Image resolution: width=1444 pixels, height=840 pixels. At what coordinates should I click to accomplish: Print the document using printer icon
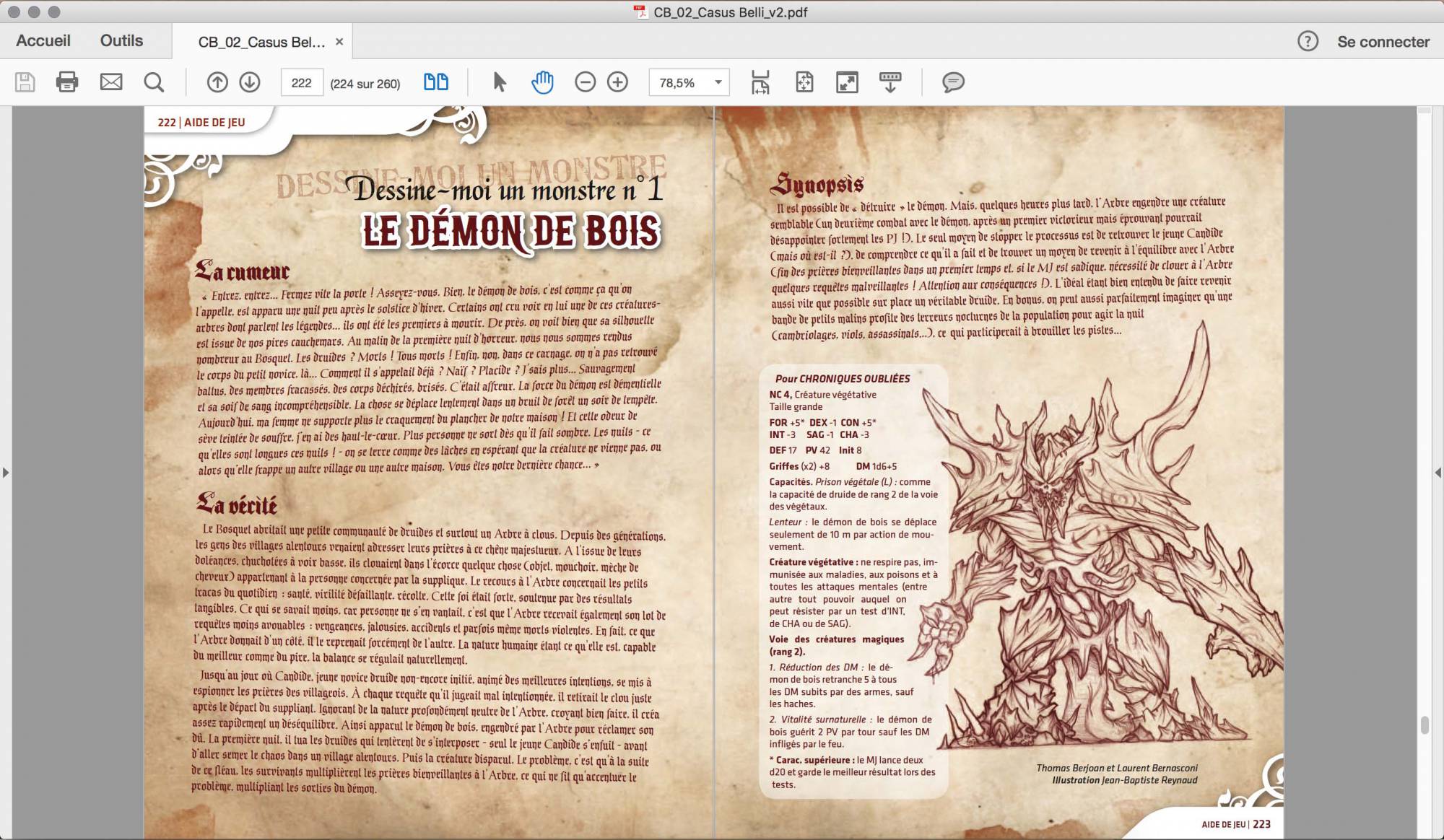click(x=67, y=82)
